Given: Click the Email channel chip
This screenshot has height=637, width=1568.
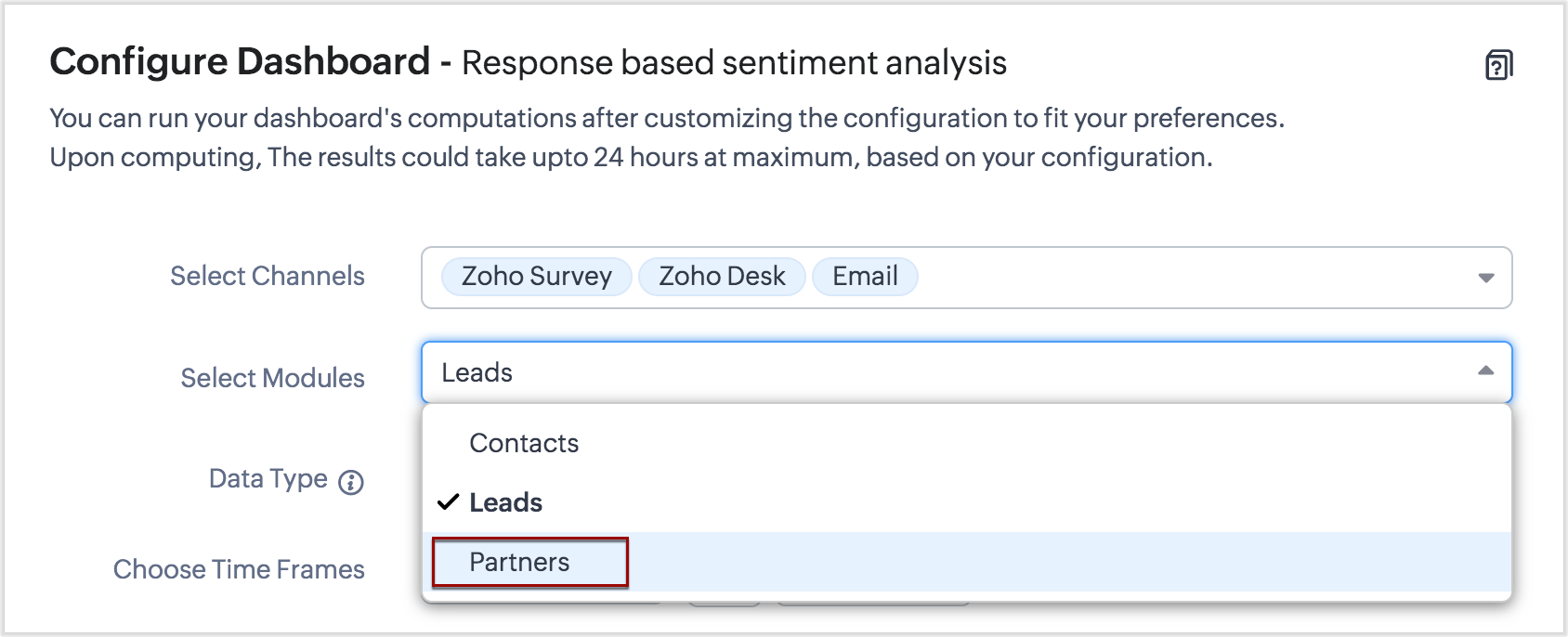Looking at the screenshot, I should tap(865, 277).
